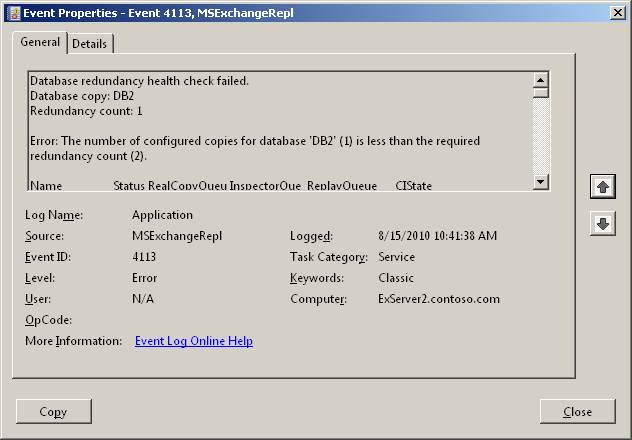Viewport: 632px width, 440px height.
Task: Click the MSExchangeRepl source value
Action: [x=177, y=236]
